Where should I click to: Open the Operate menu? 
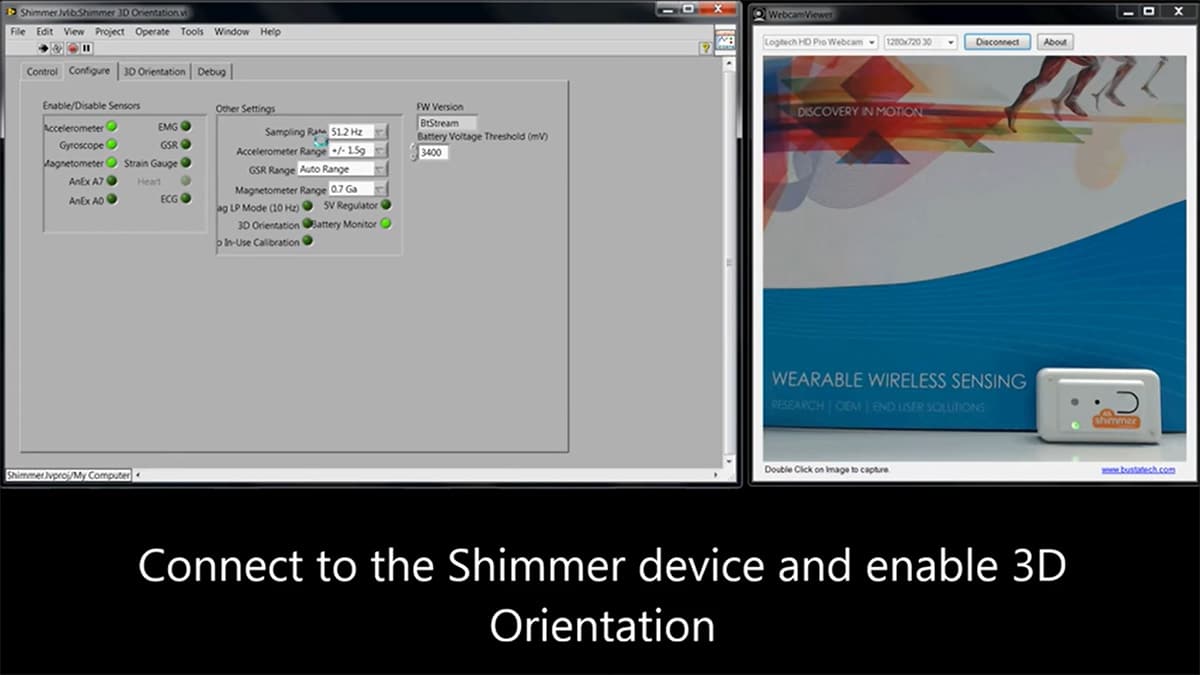coord(152,32)
